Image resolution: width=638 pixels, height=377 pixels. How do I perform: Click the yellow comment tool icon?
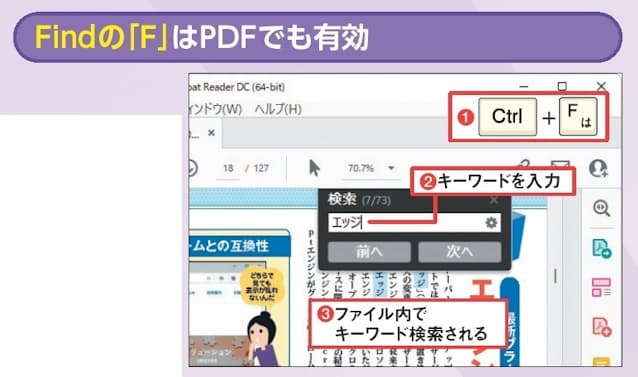point(601,362)
